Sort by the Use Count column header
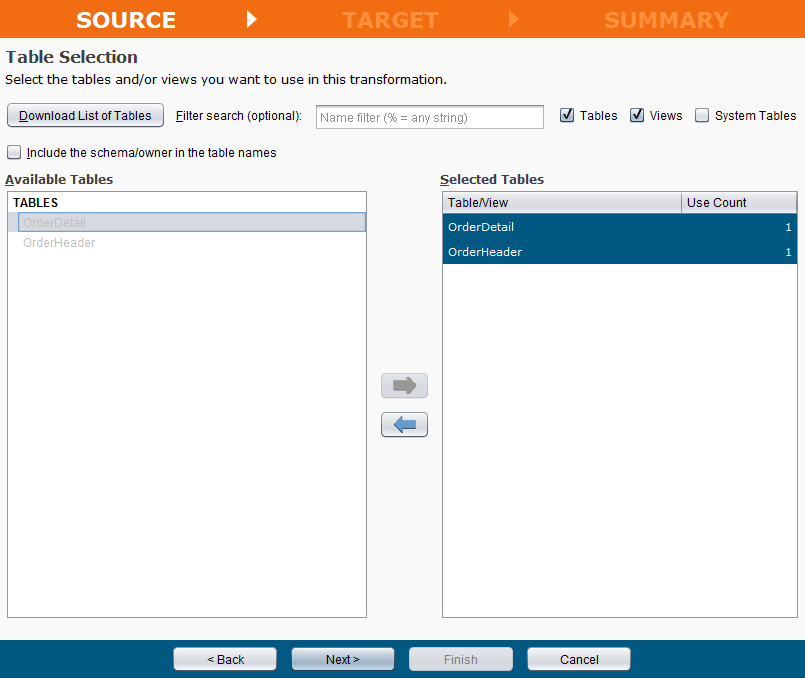805x678 pixels. click(x=738, y=202)
